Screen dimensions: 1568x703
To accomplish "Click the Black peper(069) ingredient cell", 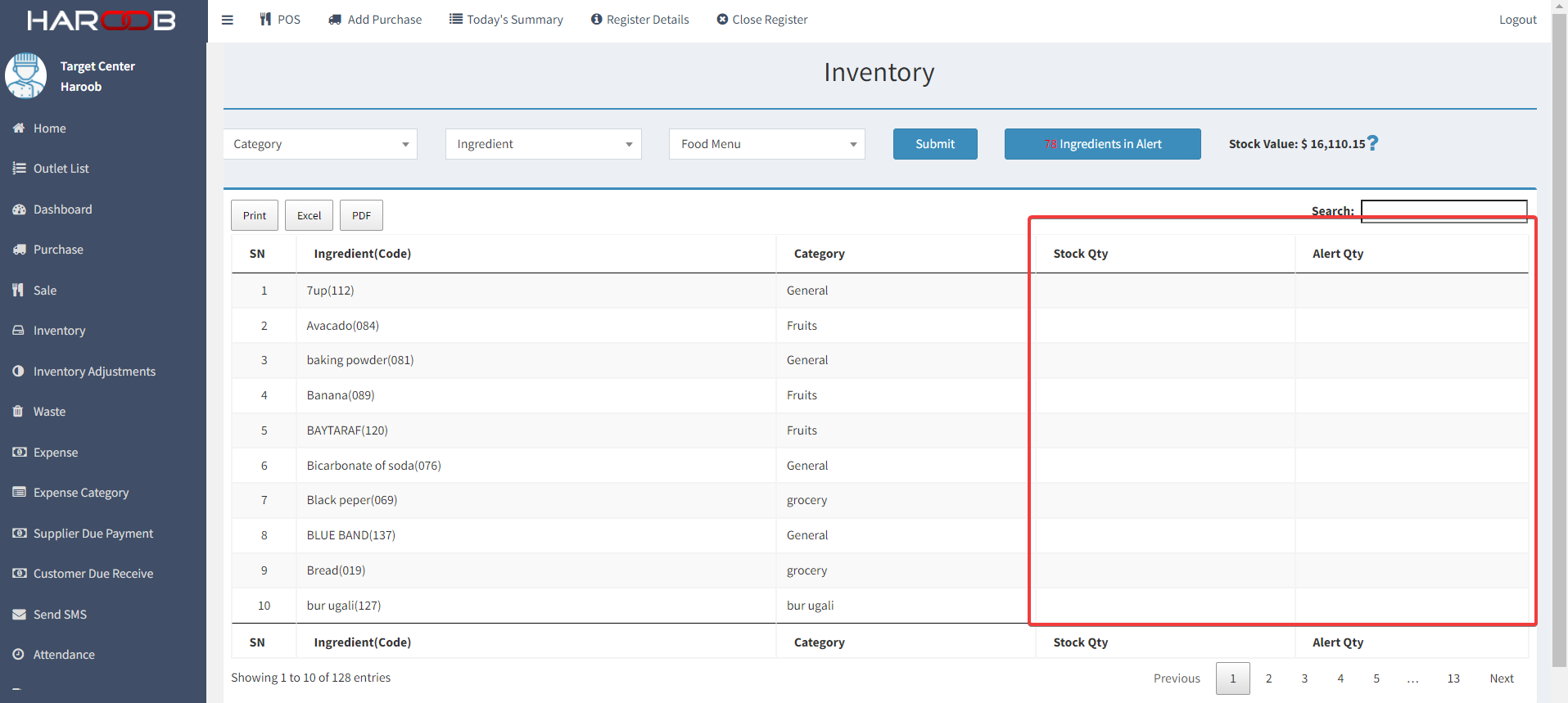I will coord(536,500).
